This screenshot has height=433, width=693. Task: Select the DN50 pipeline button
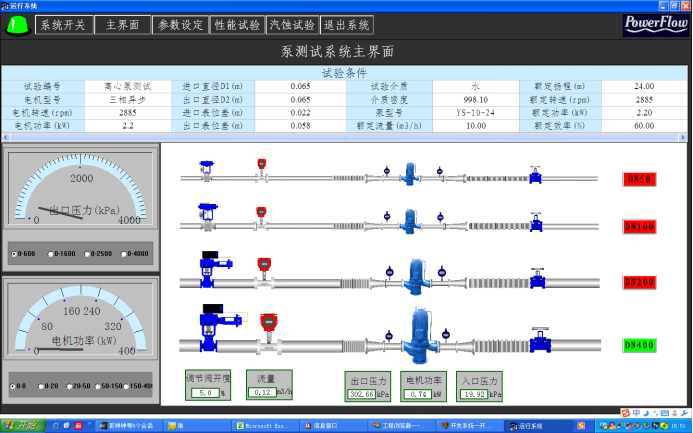tap(639, 179)
